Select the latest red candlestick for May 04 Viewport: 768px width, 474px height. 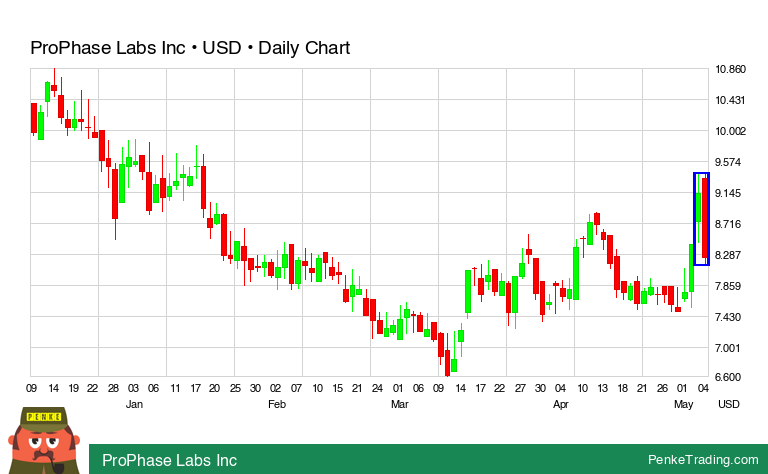pos(705,218)
